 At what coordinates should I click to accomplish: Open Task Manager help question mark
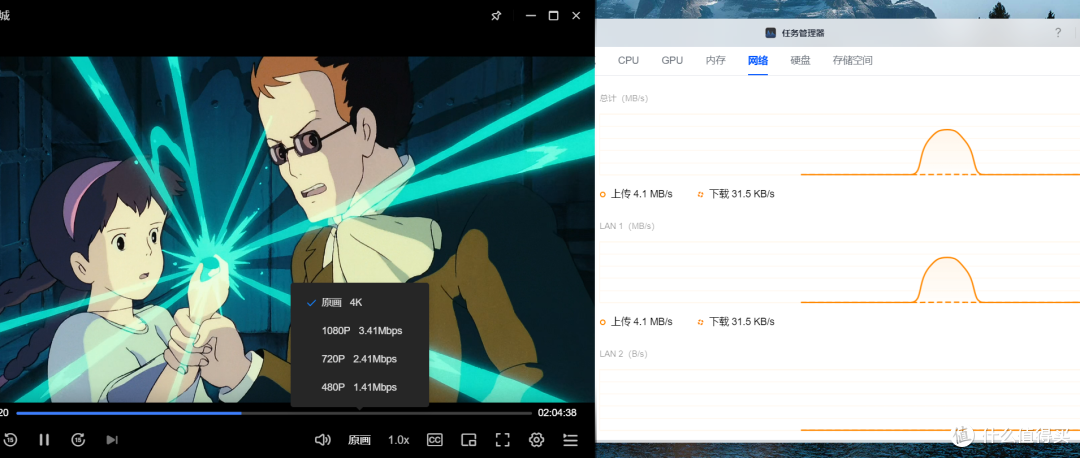click(x=1058, y=33)
